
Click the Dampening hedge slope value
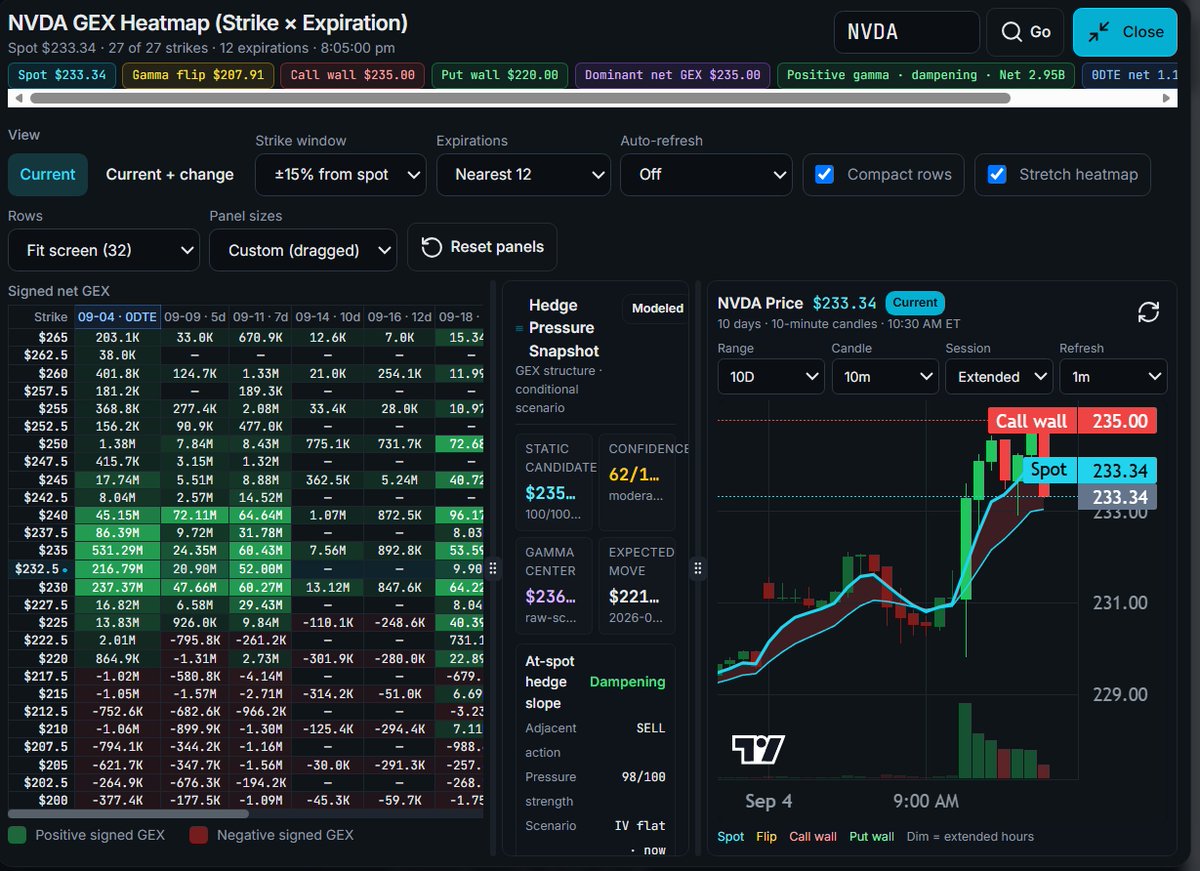coord(627,681)
